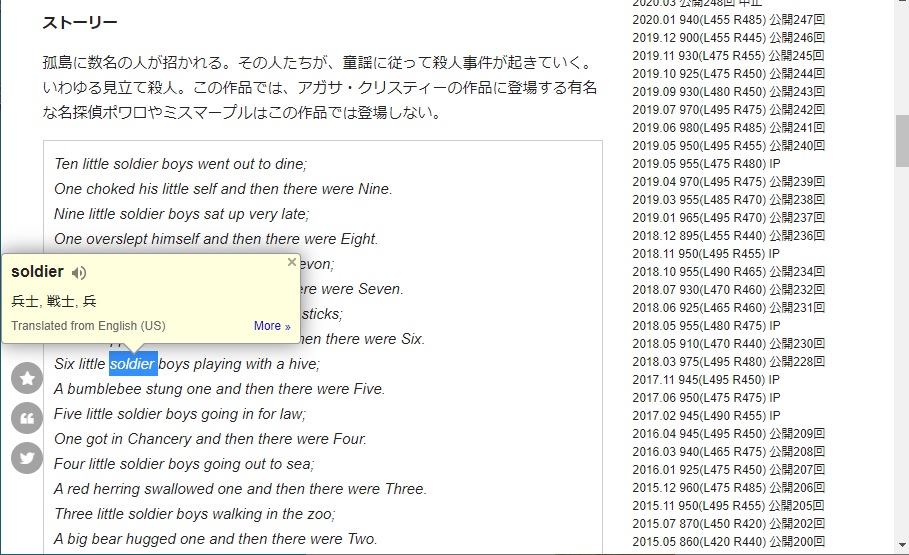Click the line One choked his little self

(x=223, y=189)
